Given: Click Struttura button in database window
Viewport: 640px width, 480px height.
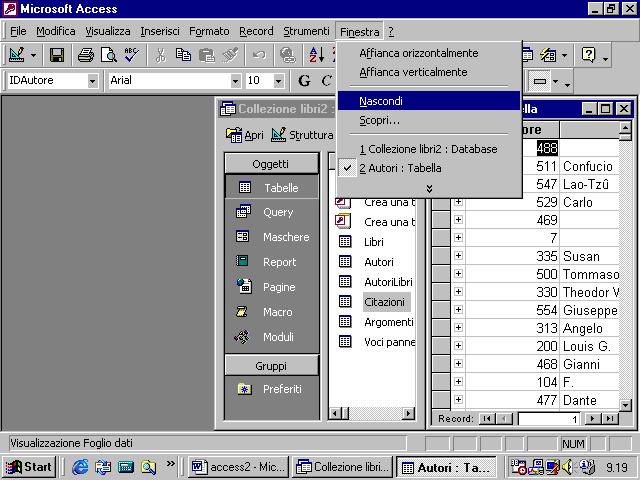Looking at the screenshot, I should pos(302,135).
